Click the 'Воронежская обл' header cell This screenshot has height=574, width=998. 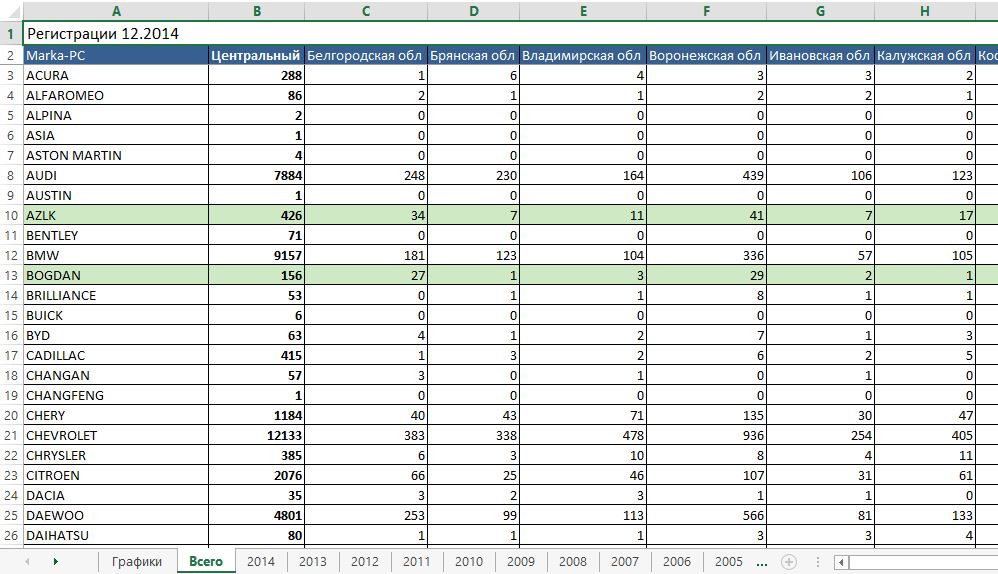[x=706, y=55]
